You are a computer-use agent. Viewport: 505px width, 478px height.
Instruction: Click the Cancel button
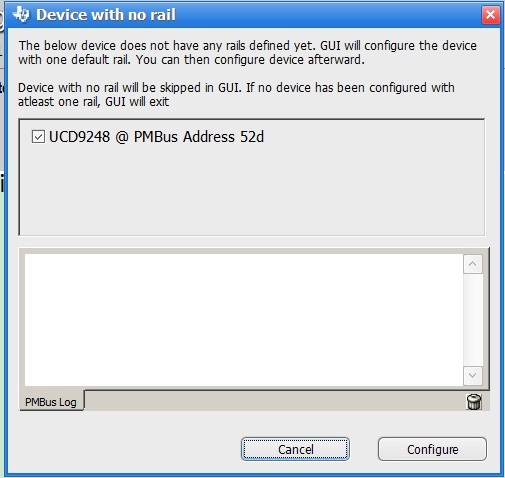pos(295,449)
